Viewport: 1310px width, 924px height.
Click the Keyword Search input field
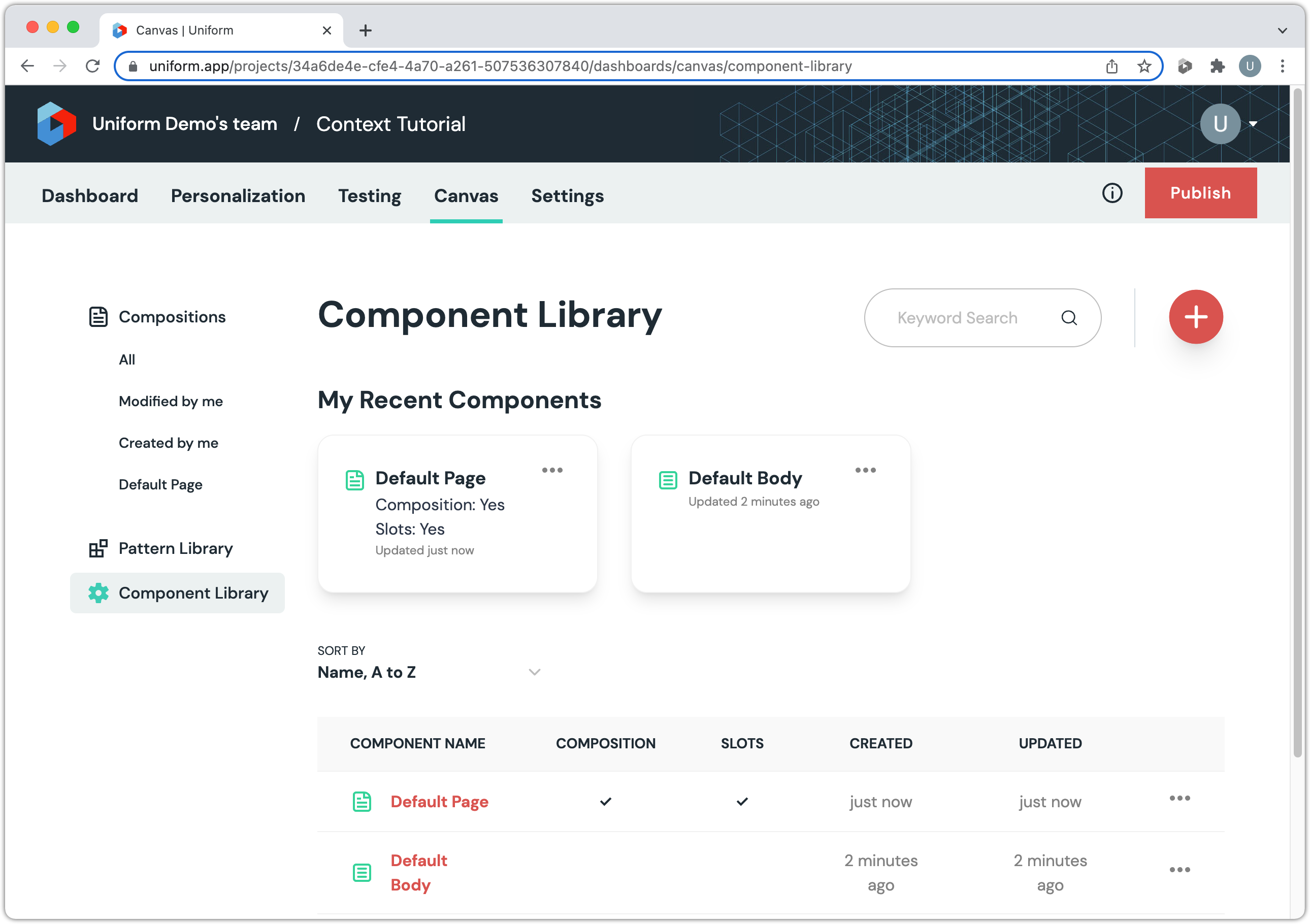tap(957, 318)
